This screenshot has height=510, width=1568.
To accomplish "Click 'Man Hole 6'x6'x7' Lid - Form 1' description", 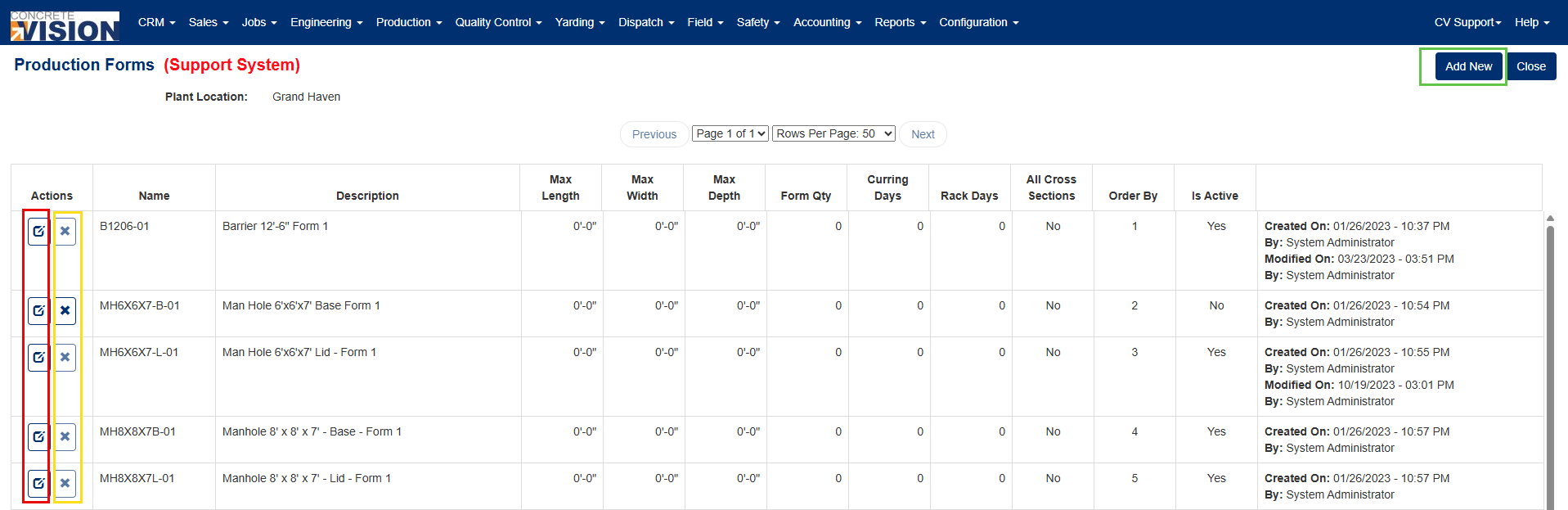I will coord(299,352).
